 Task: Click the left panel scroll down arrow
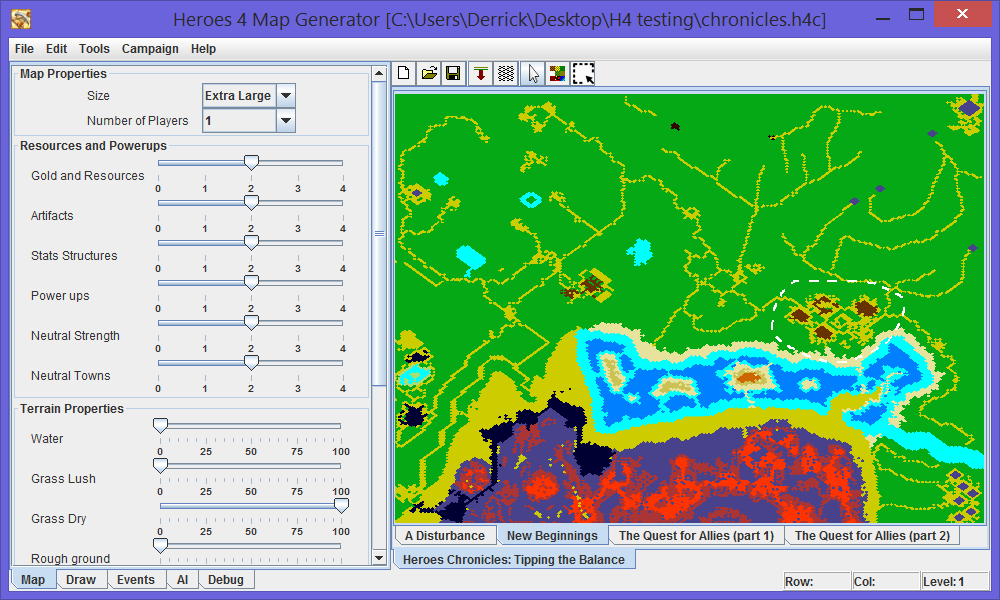(379, 558)
